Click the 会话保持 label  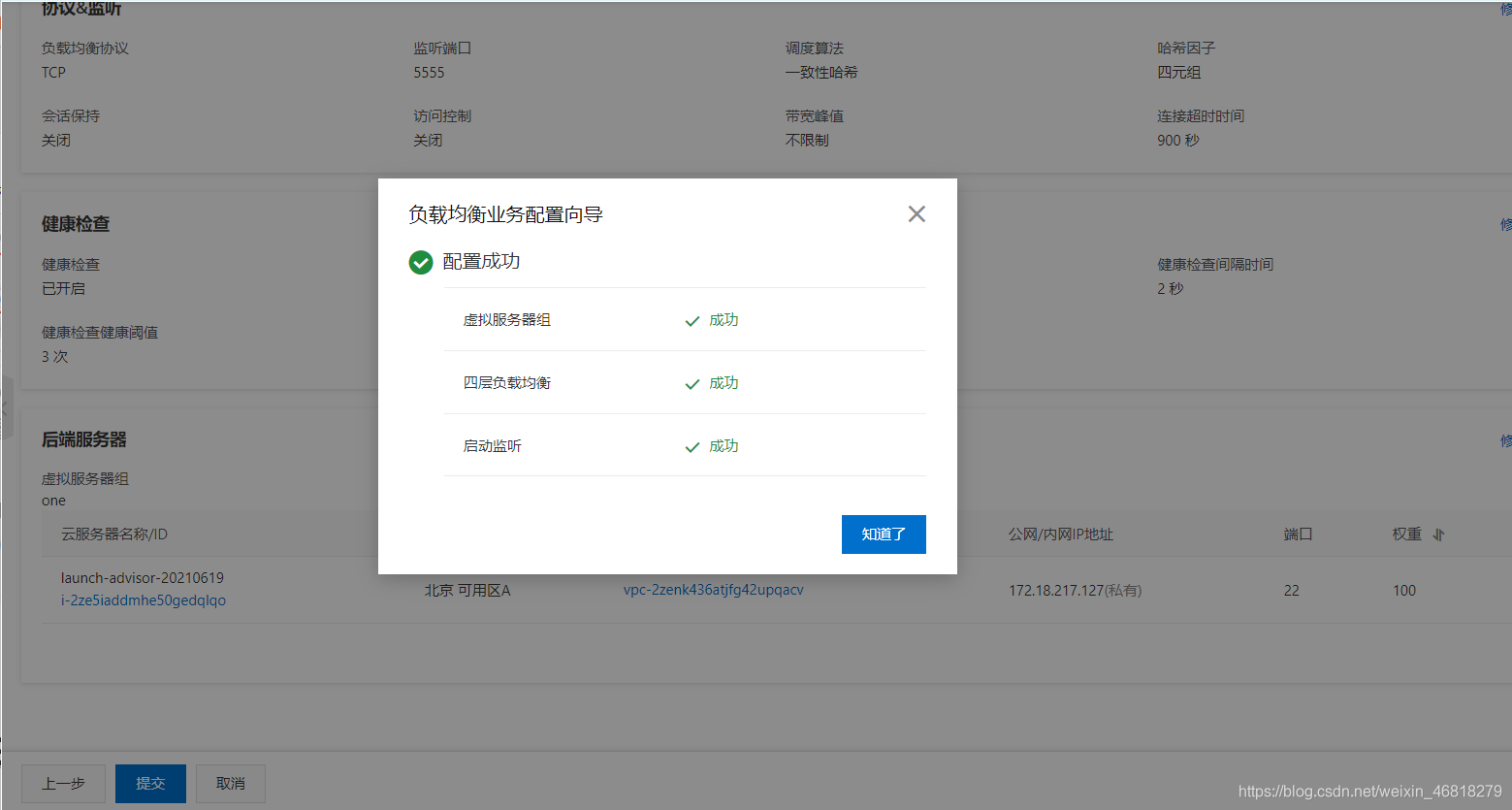[x=70, y=116]
